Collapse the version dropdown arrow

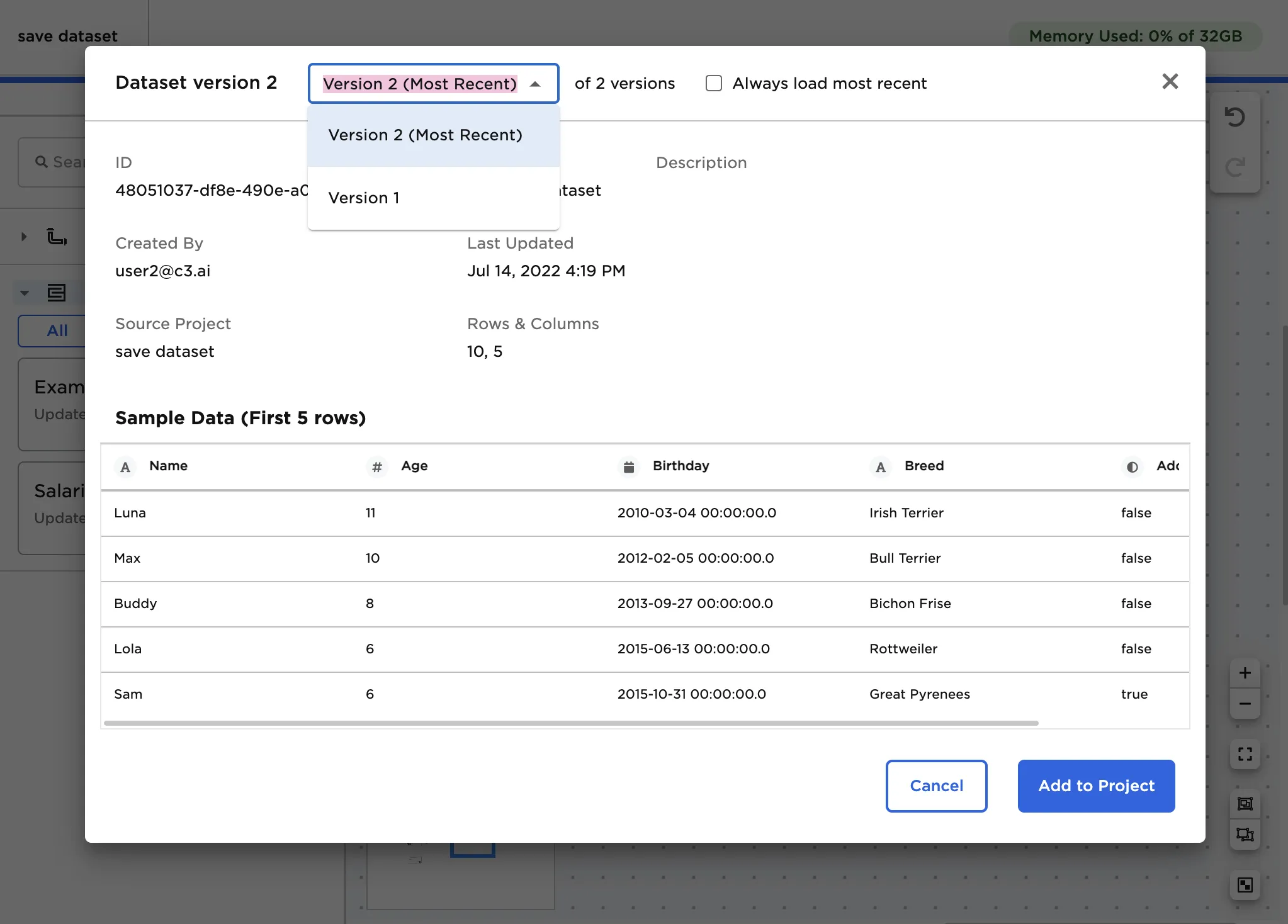point(535,84)
